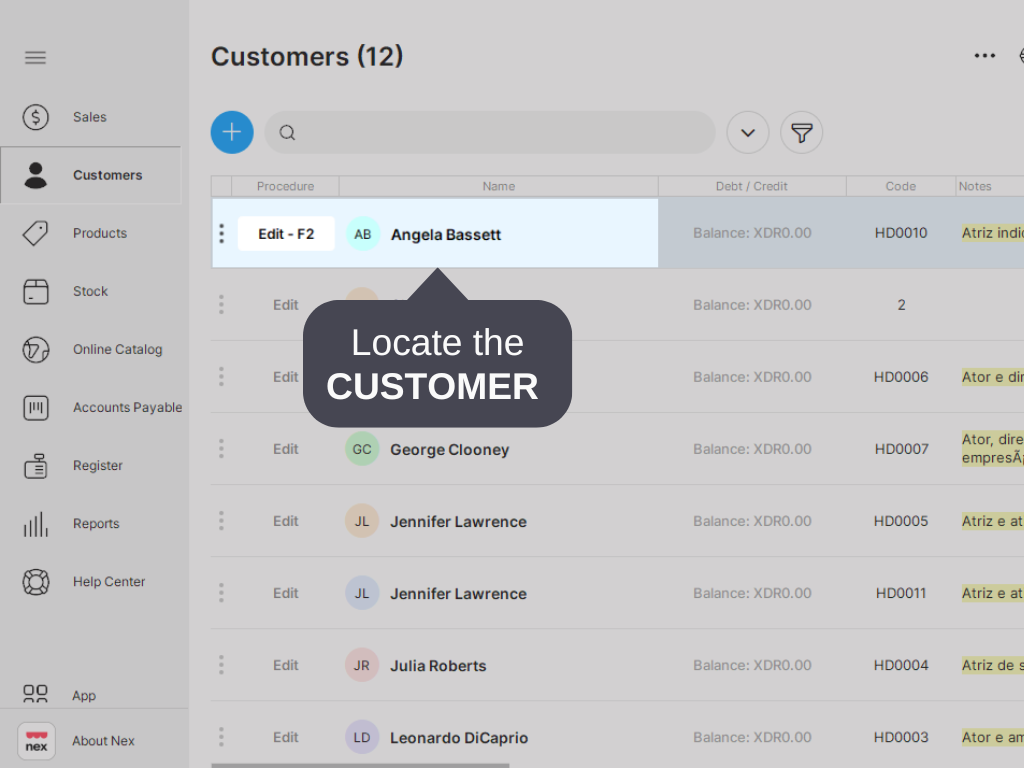Click the LD avatar for Leonardo DiCaprio
1024x768 pixels.
362,737
